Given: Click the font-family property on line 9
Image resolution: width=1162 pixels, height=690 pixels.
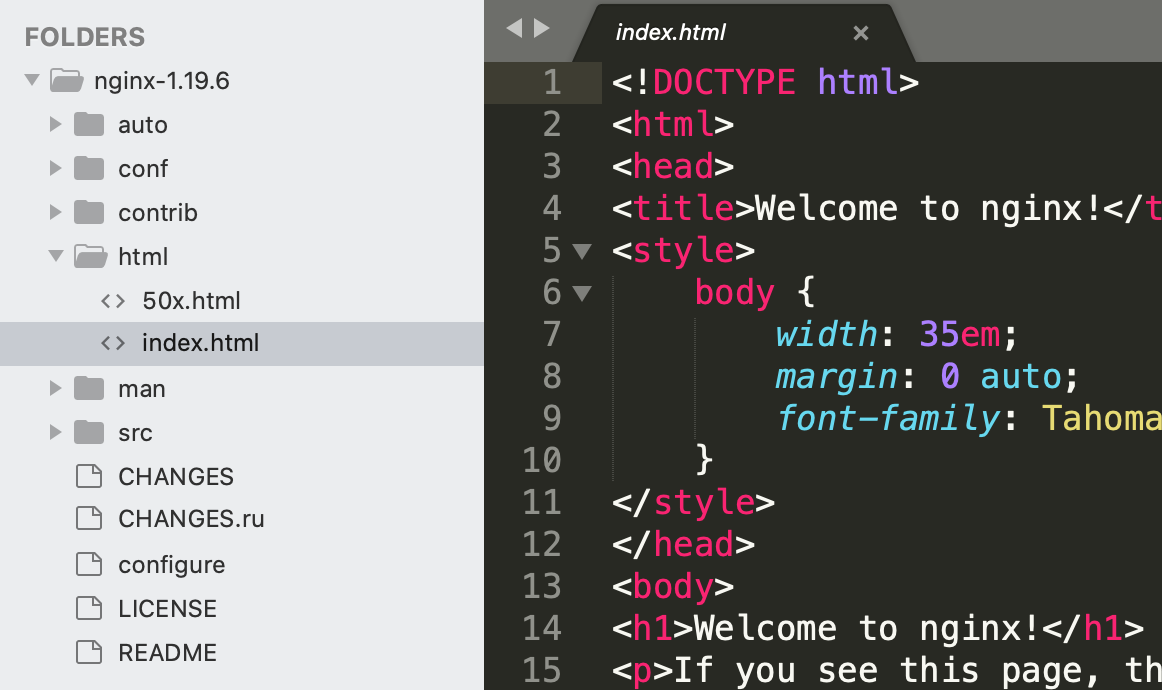Looking at the screenshot, I should (888, 419).
